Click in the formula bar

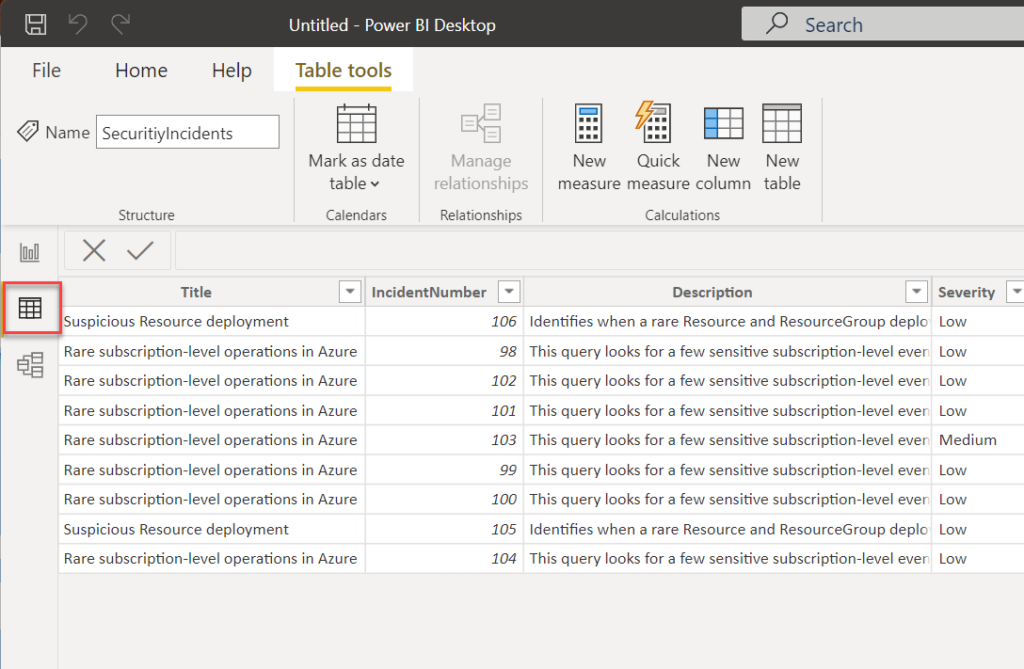click(x=600, y=250)
